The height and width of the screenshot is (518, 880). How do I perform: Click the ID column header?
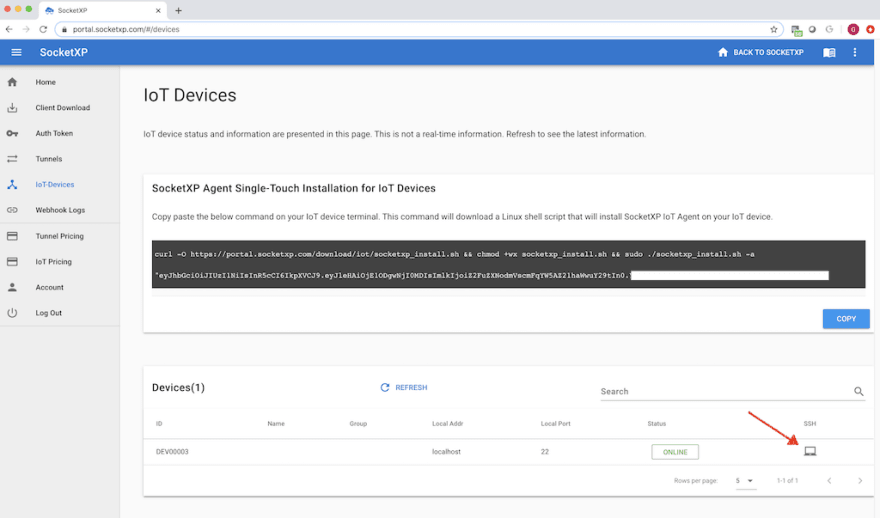159,424
